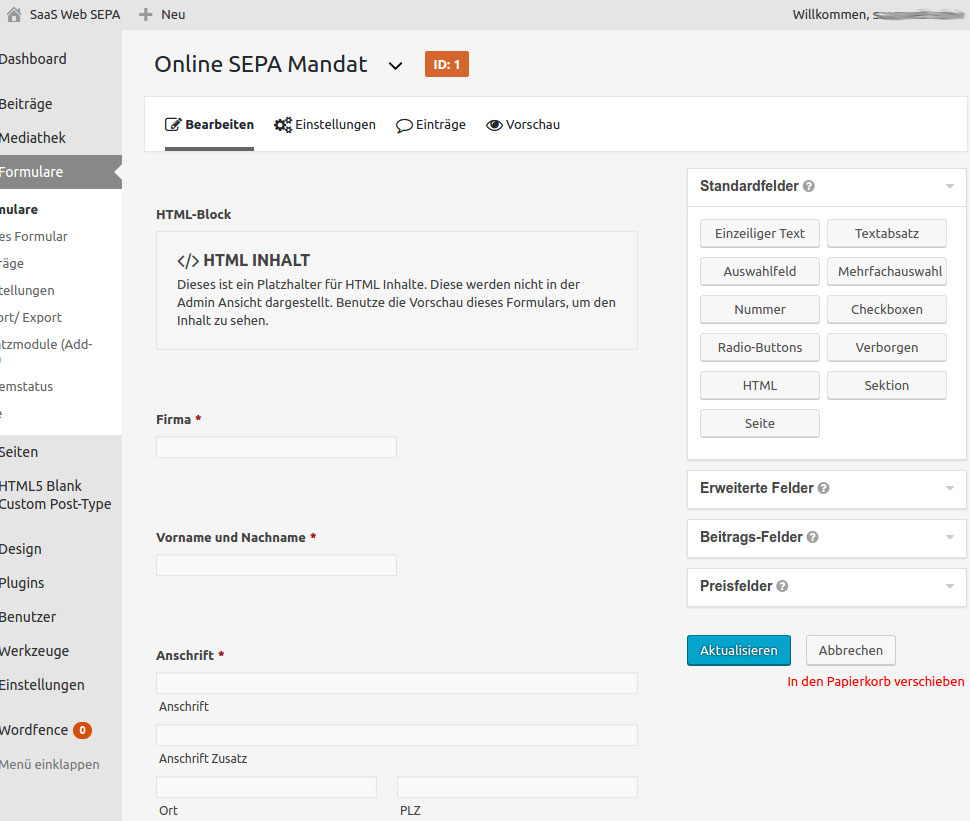Image resolution: width=970 pixels, height=821 pixels.
Task: Click the Firma input field
Action: (x=276, y=447)
